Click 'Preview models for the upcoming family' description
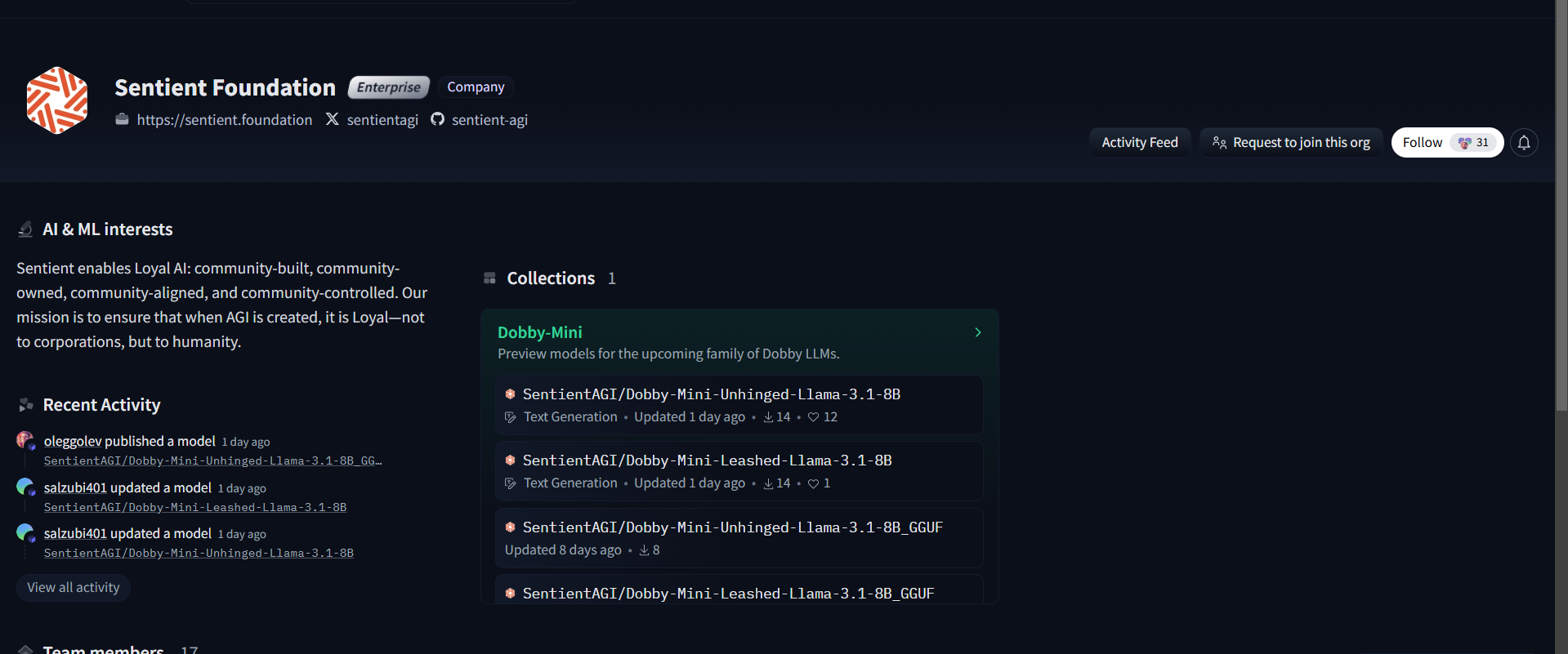1568x654 pixels. point(668,354)
